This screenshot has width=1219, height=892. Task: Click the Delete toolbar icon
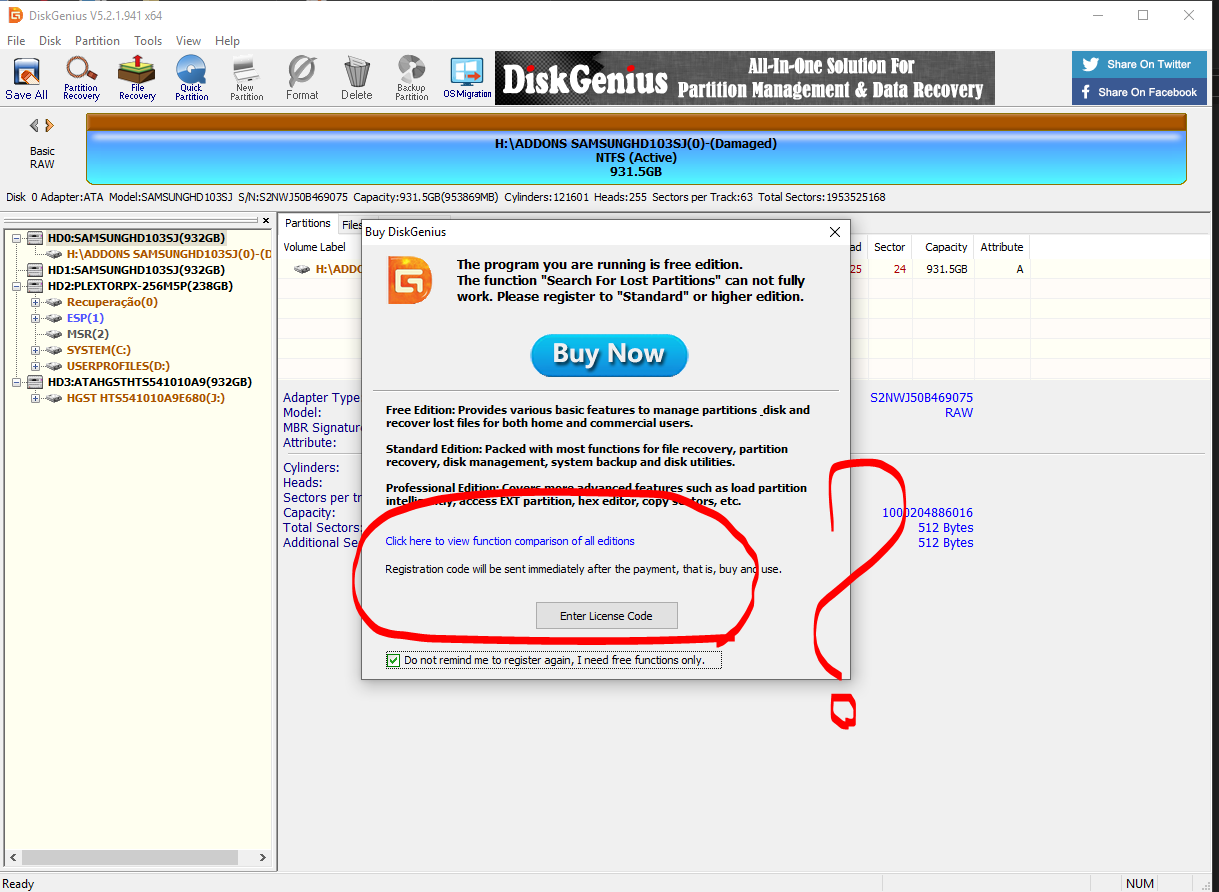point(356,79)
